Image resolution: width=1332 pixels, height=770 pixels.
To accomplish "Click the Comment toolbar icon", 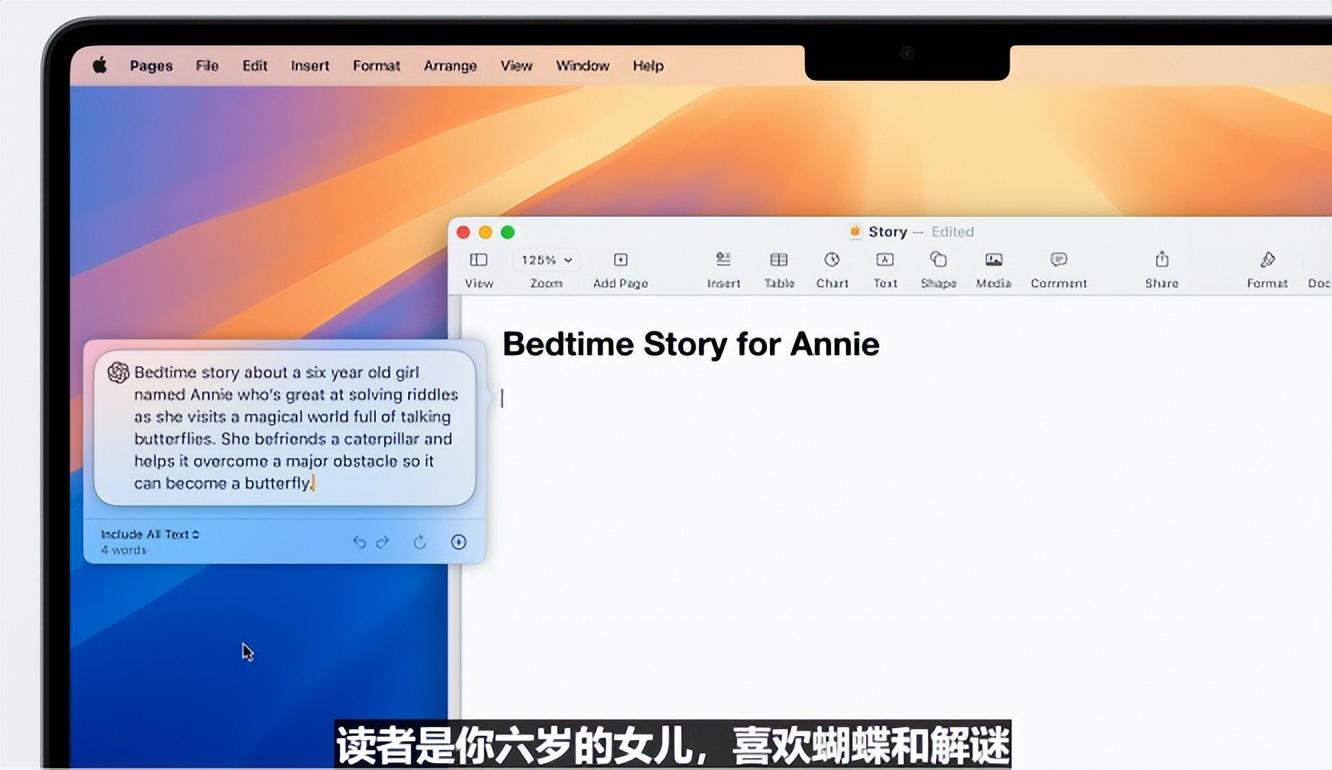I will (1059, 260).
